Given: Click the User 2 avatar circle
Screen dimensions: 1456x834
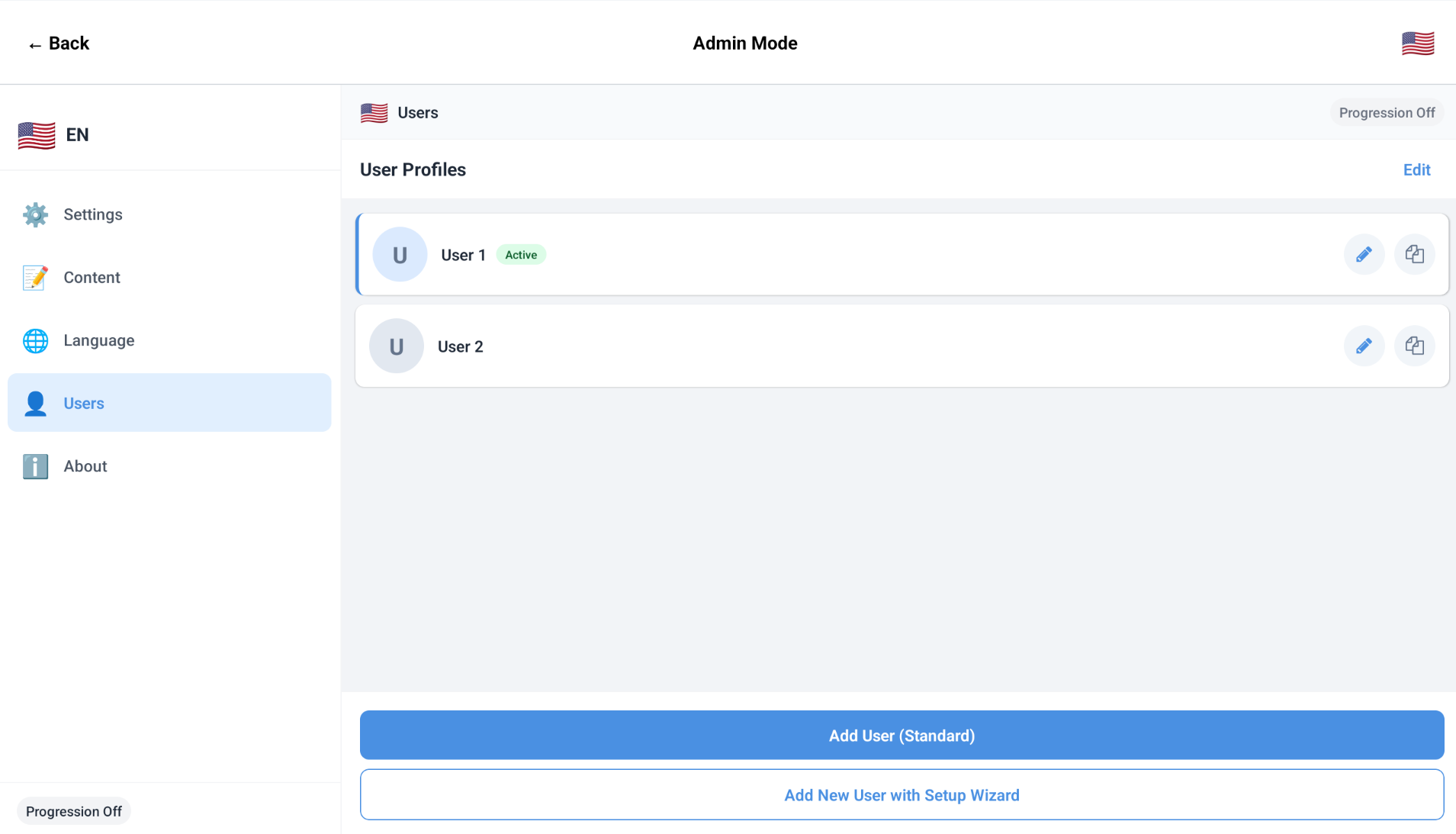Looking at the screenshot, I should coord(397,346).
